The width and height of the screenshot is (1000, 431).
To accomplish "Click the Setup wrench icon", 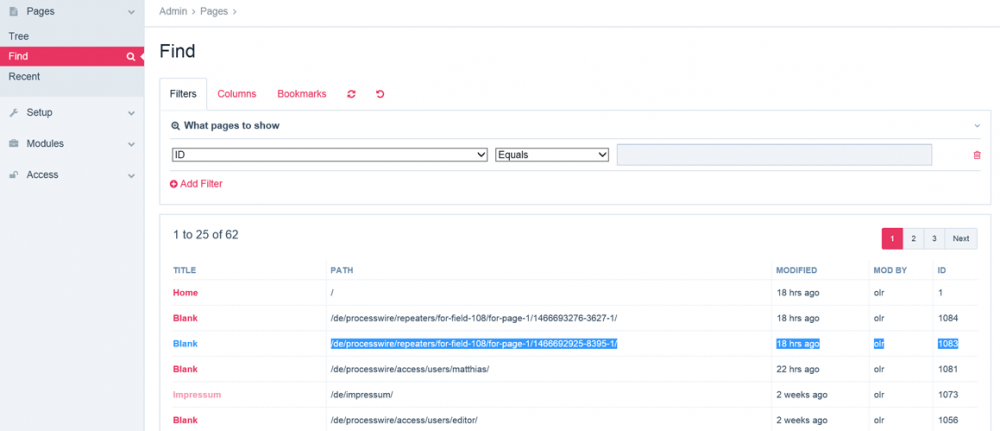I will (14, 113).
